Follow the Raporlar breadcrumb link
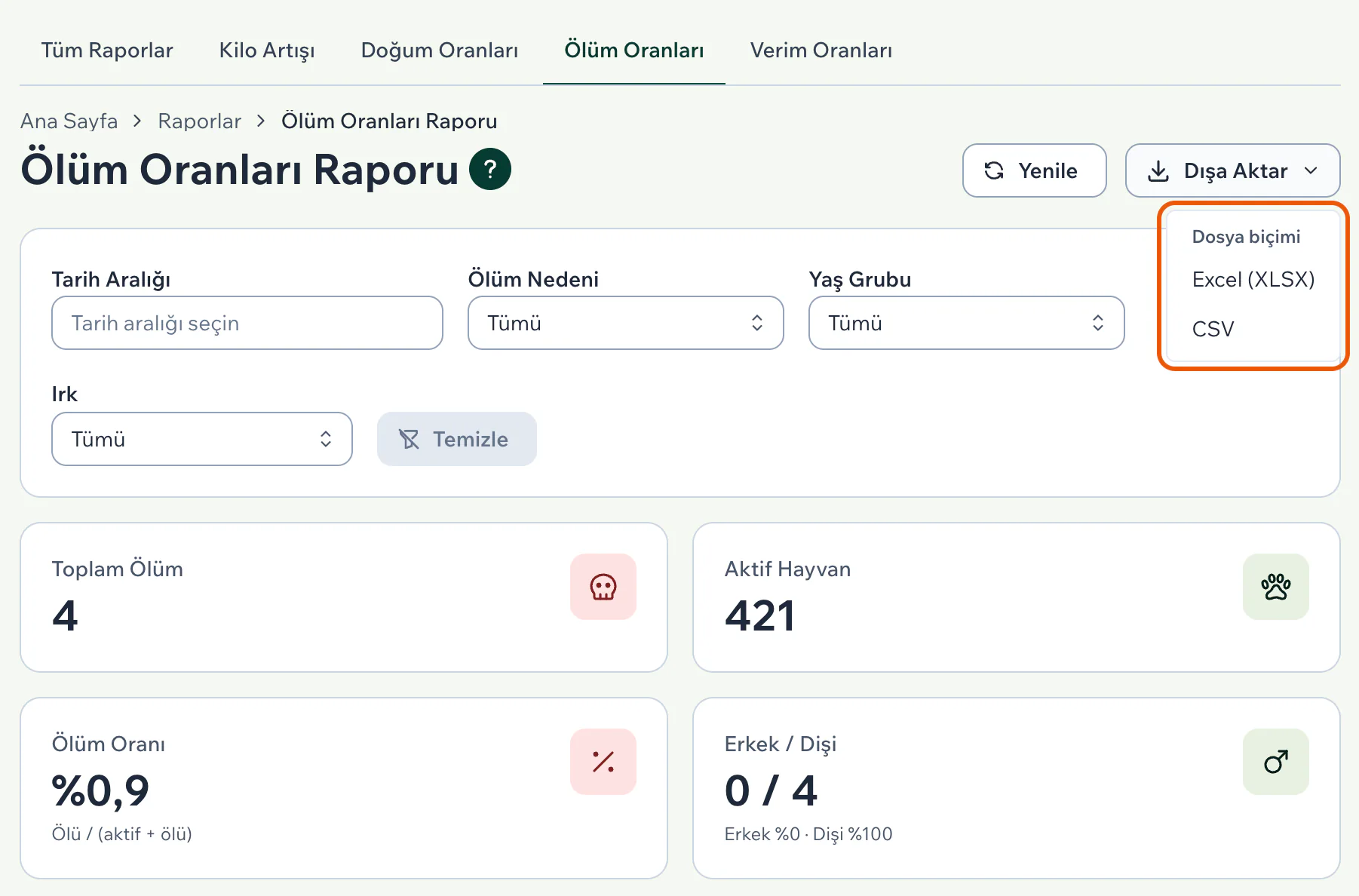The height and width of the screenshot is (896, 1359). pyautogui.click(x=200, y=121)
